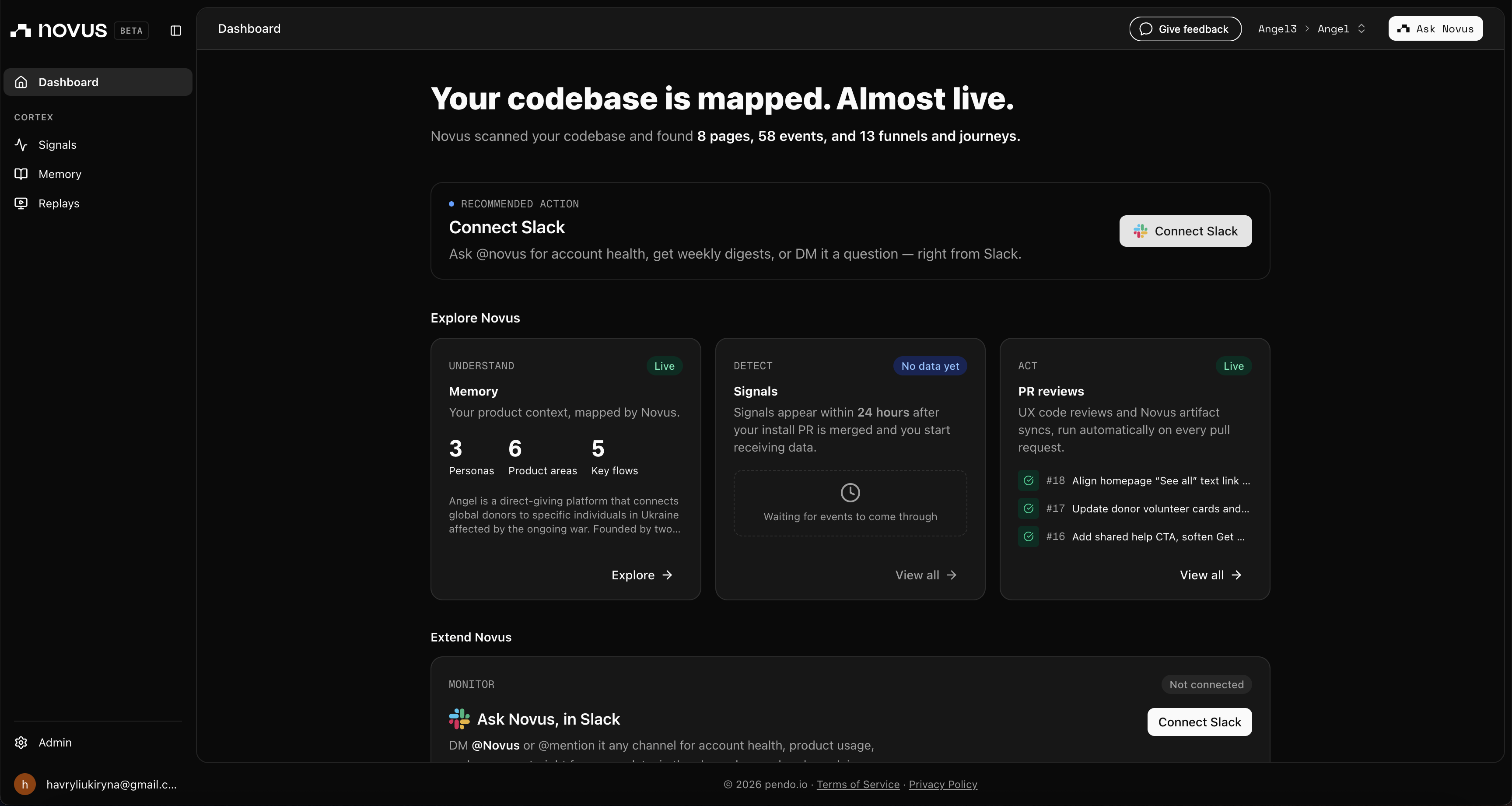Screen dimensions: 1512x806
Task: Expand the Angel project switcher dropdown
Action: click(1342, 29)
